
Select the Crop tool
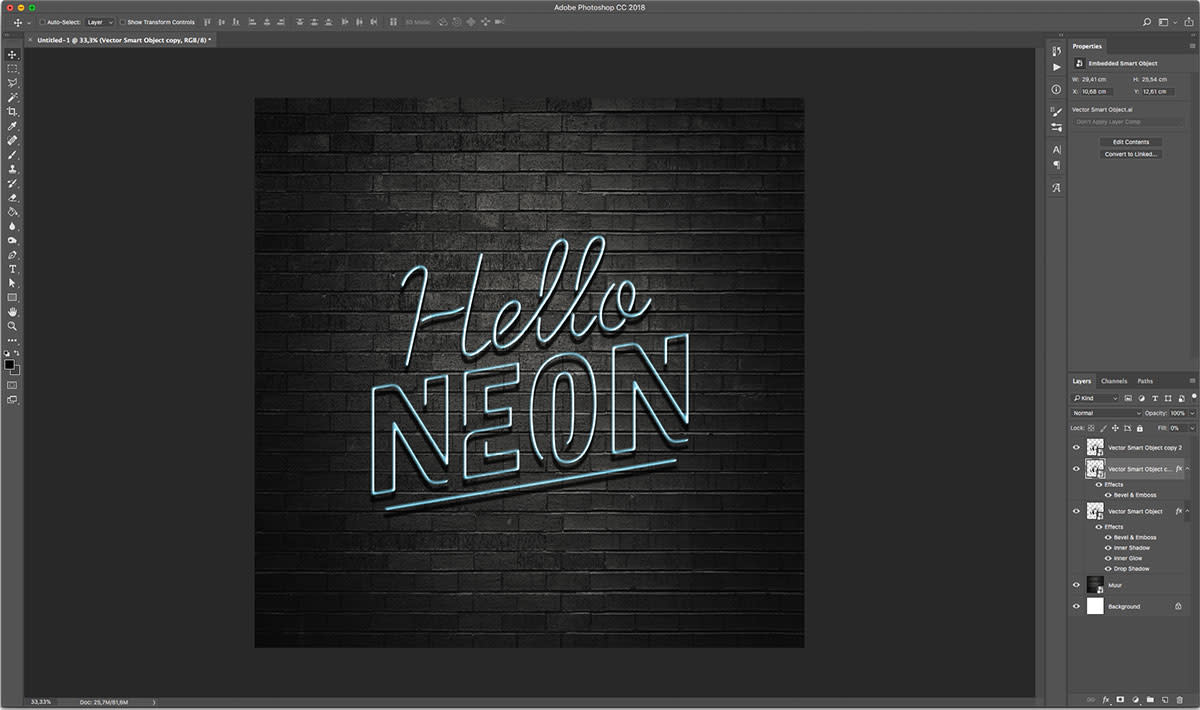coord(13,112)
